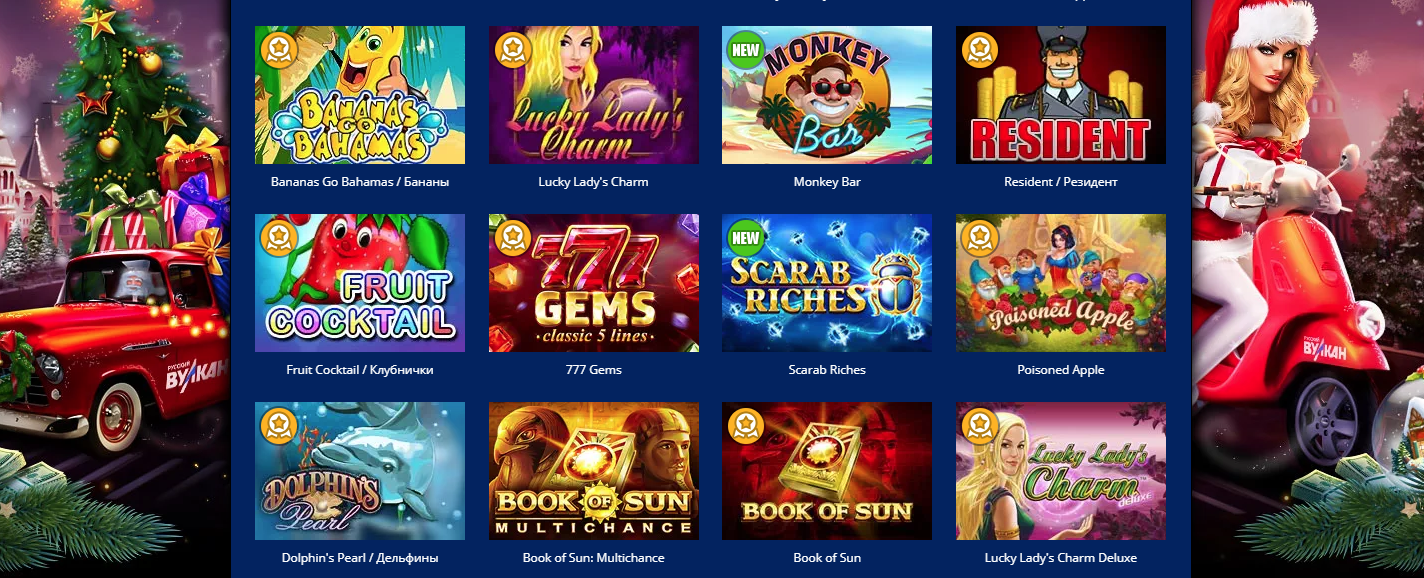Click the medal badge on Book of Sun

coord(746,425)
